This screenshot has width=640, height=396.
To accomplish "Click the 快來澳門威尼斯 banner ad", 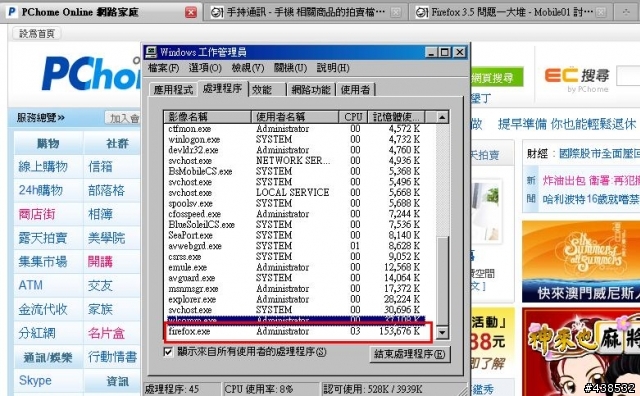I will click(x=581, y=262).
